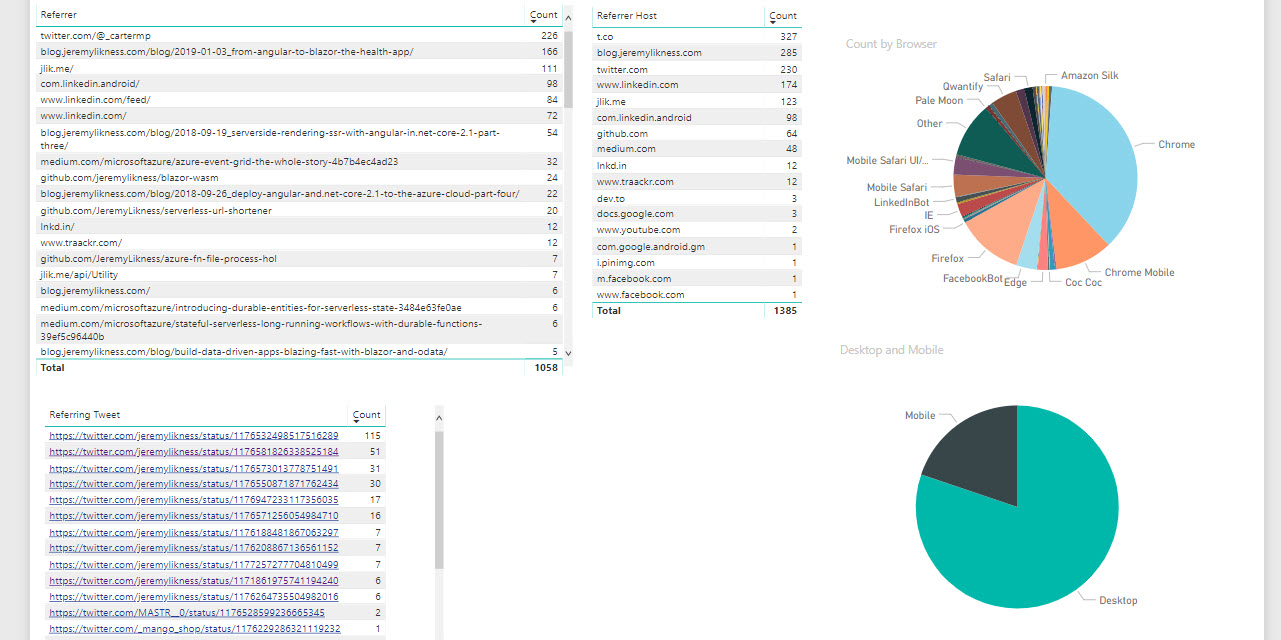Viewport: 1281px width, 640px height.
Task: Click the Referrer table vertical scrollbar
Action: pyautogui.click(x=568, y=68)
